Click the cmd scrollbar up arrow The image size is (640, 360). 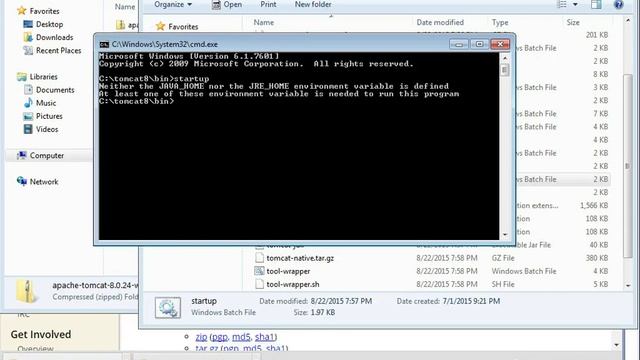pos(505,58)
